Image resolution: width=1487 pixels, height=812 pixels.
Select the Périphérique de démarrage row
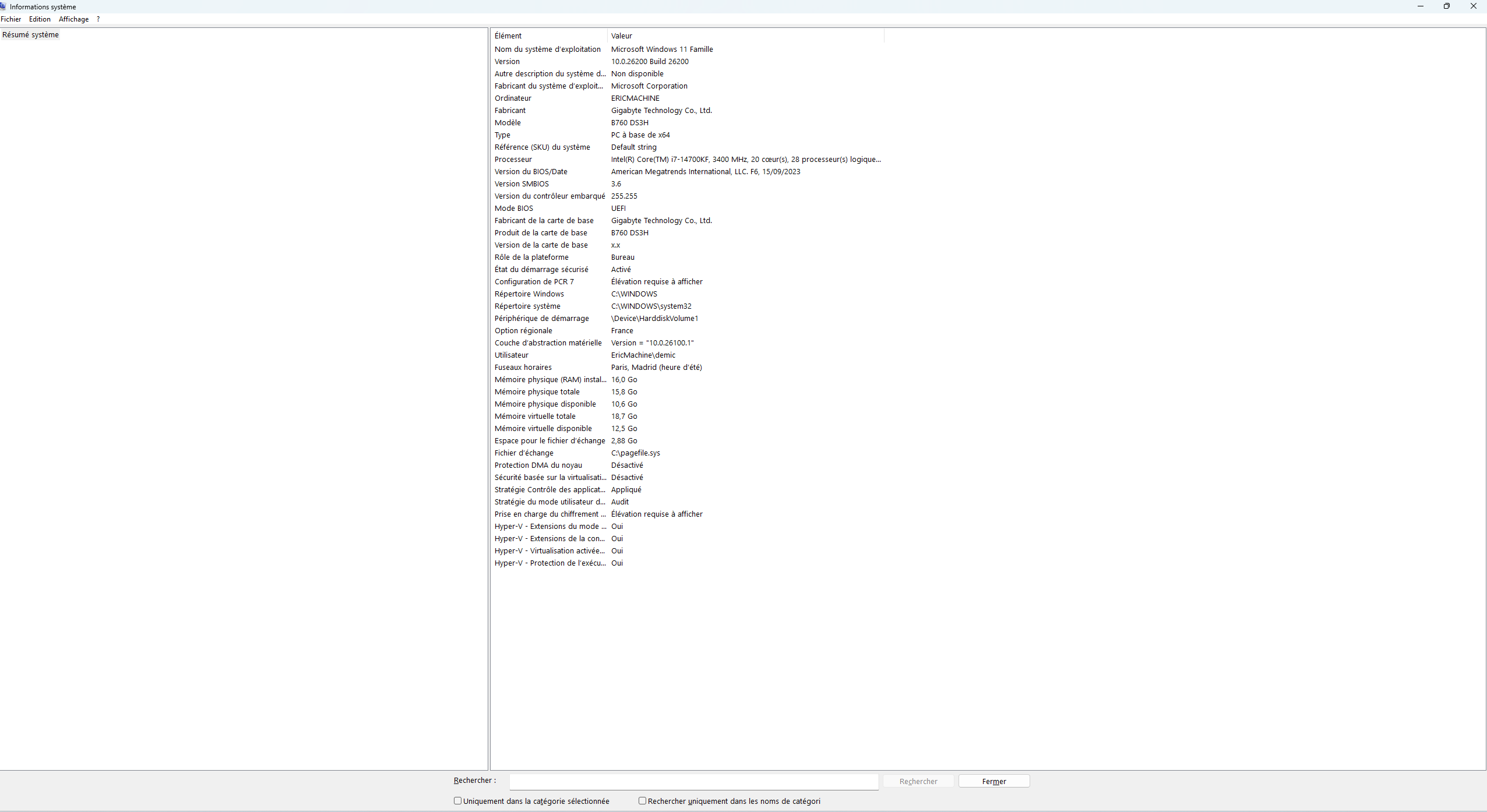[x=688, y=319]
